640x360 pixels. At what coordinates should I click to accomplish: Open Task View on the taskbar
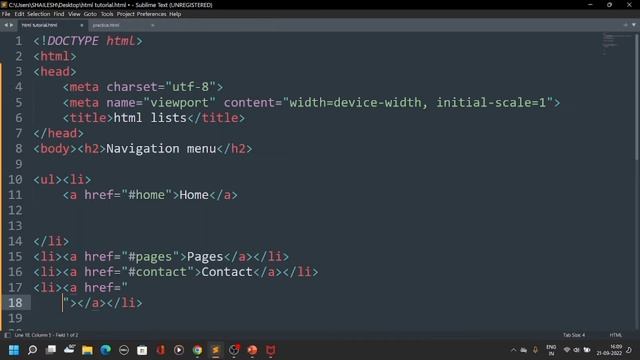pos(51,350)
